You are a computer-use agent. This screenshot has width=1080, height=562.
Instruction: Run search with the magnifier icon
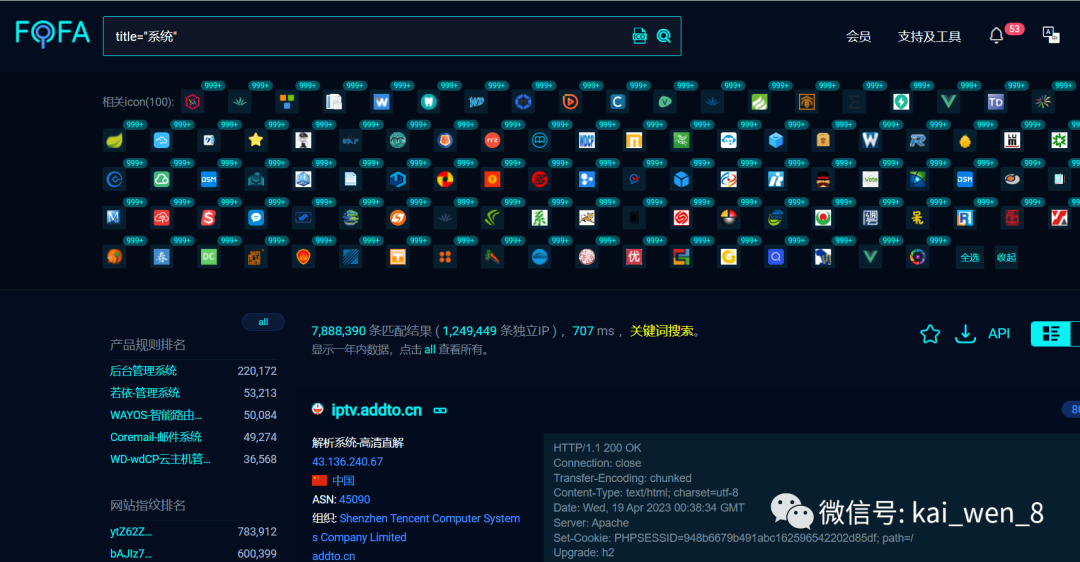pos(663,36)
